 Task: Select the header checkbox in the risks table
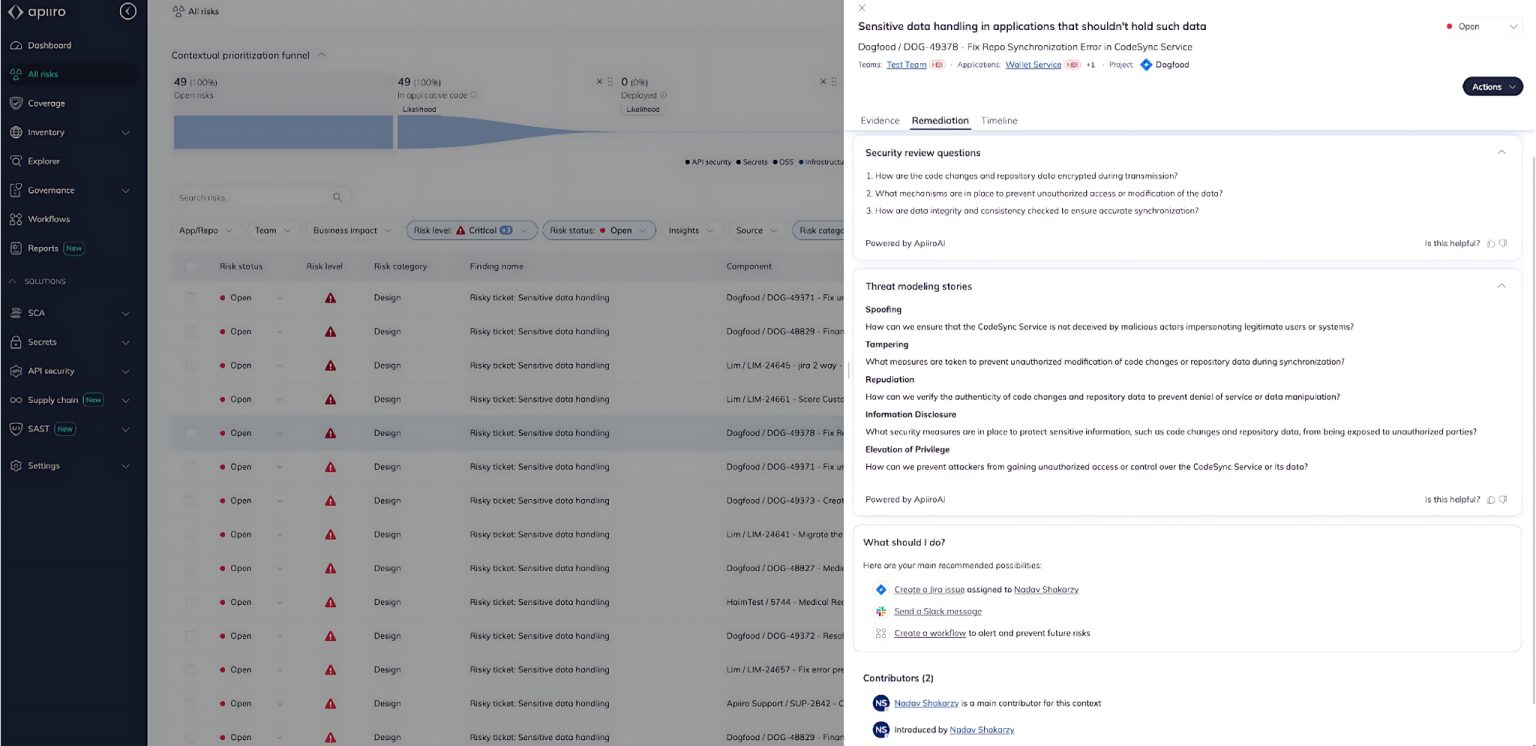pyautogui.click(x=190, y=267)
